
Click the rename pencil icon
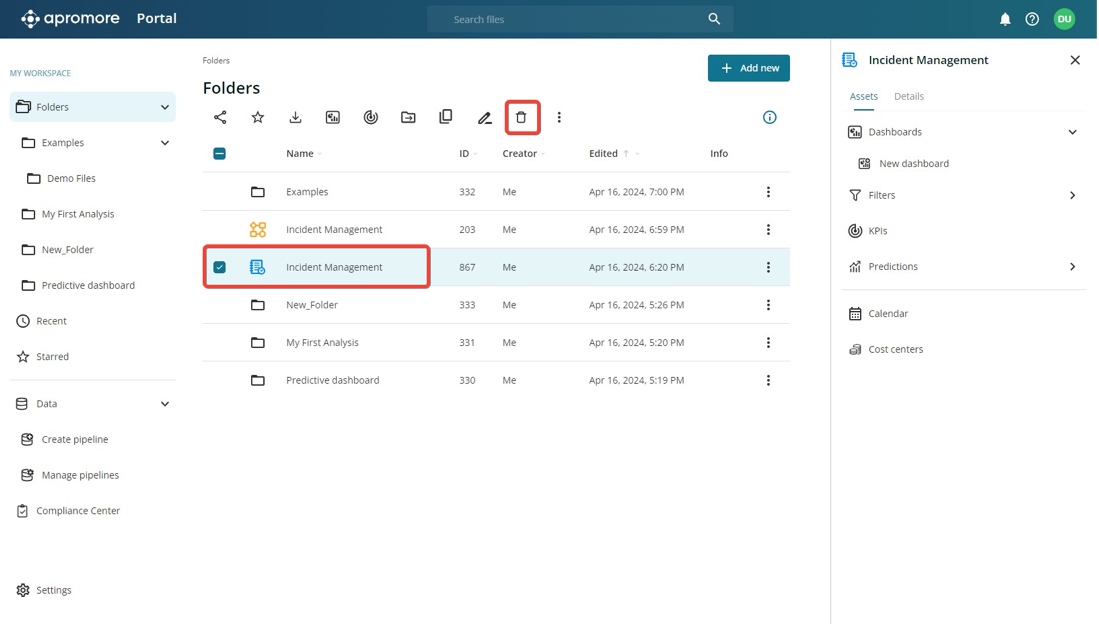click(x=484, y=118)
